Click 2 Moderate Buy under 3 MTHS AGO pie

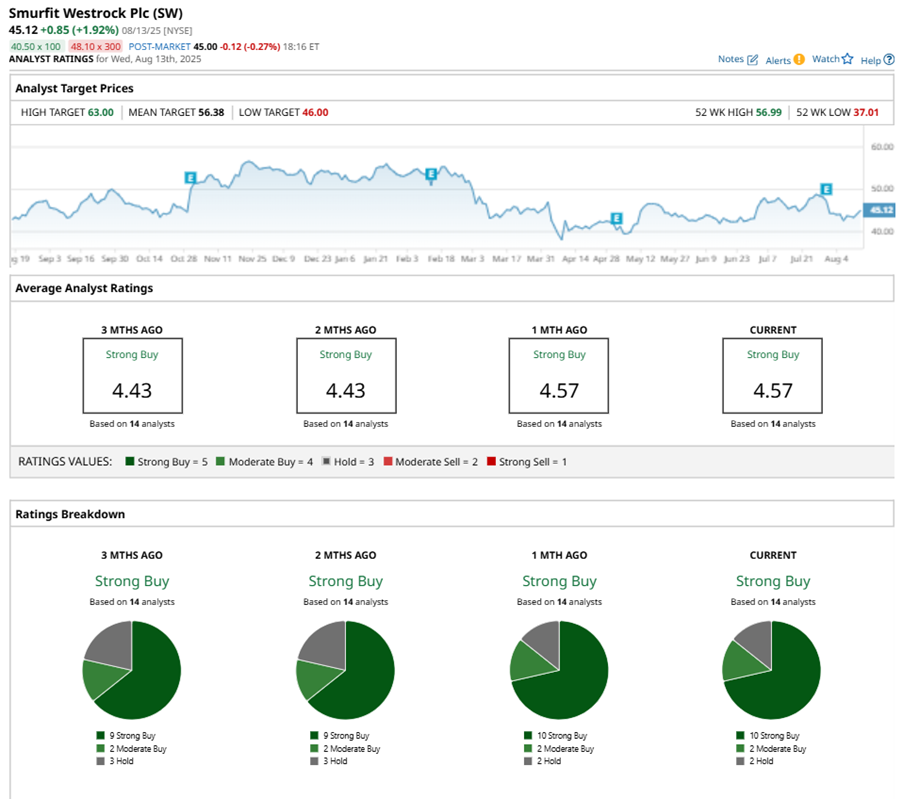tap(138, 749)
